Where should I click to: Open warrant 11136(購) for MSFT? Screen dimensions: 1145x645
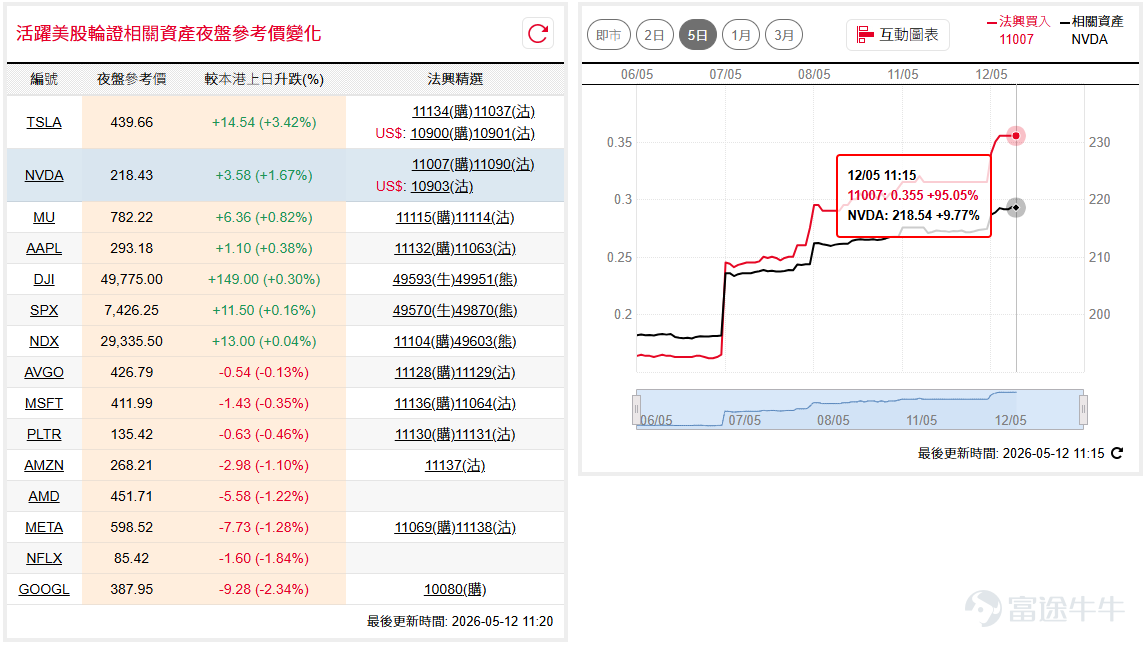pyautogui.click(x=425, y=403)
